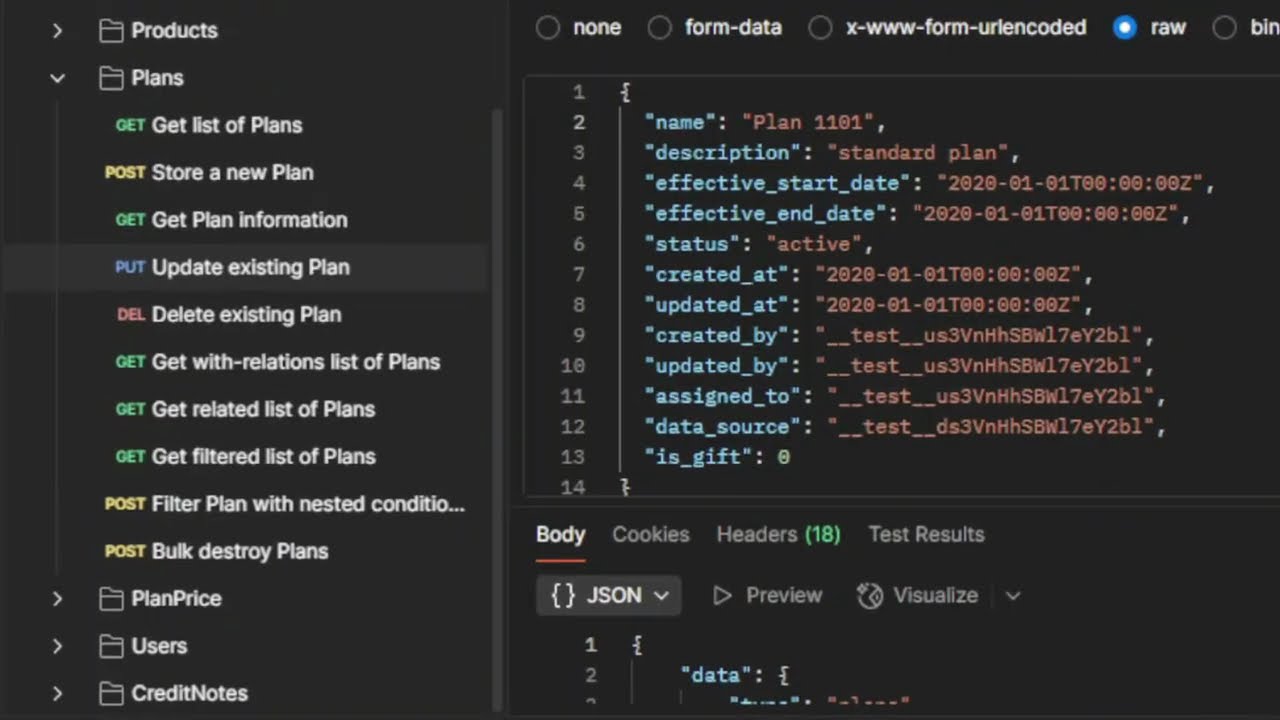Click the Visualize button
Image resolution: width=1280 pixels, height=720 pixels.
(x=917, y=596)
